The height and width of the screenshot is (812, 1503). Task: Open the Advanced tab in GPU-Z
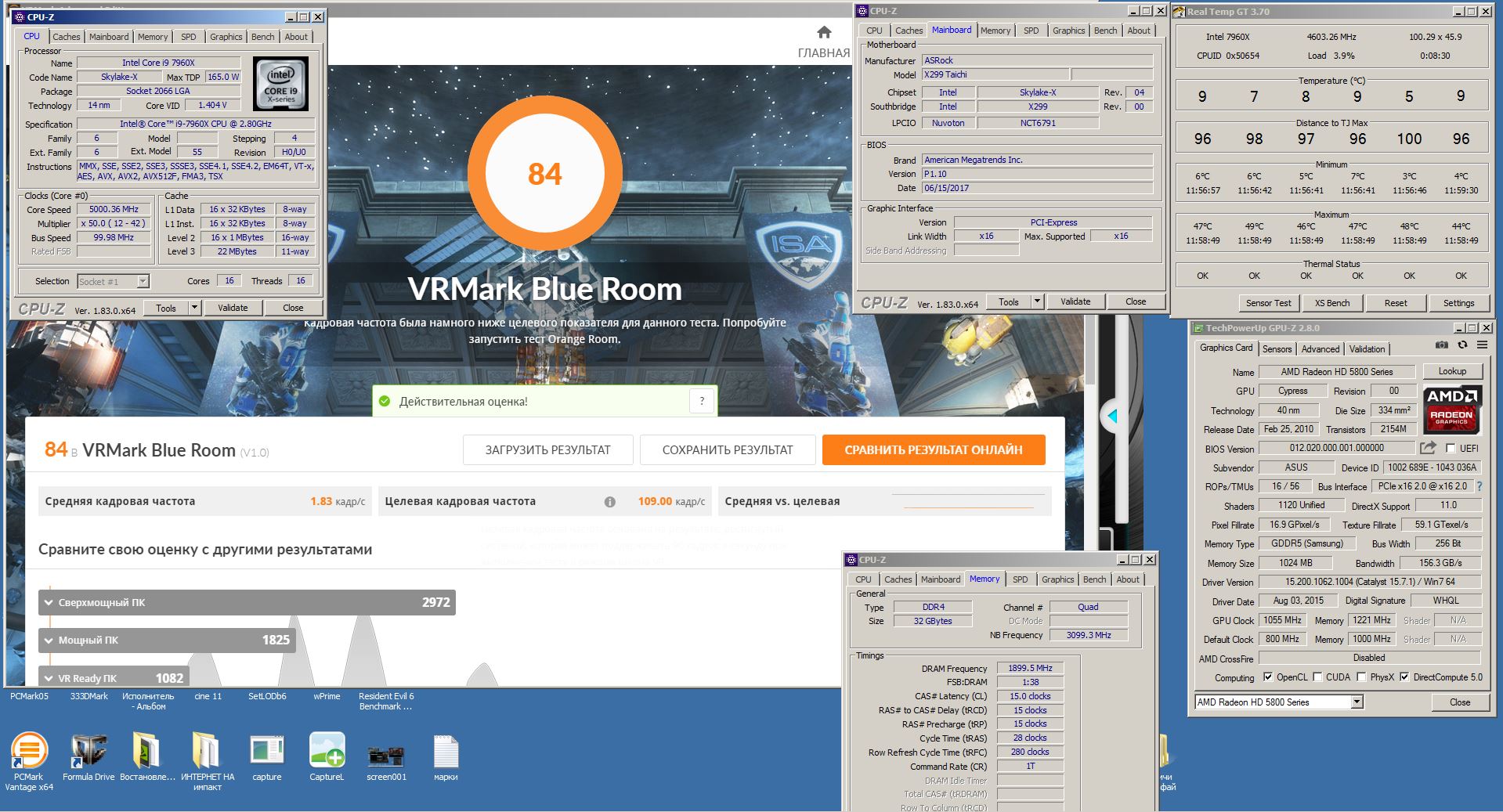(x=1321, y=349)
